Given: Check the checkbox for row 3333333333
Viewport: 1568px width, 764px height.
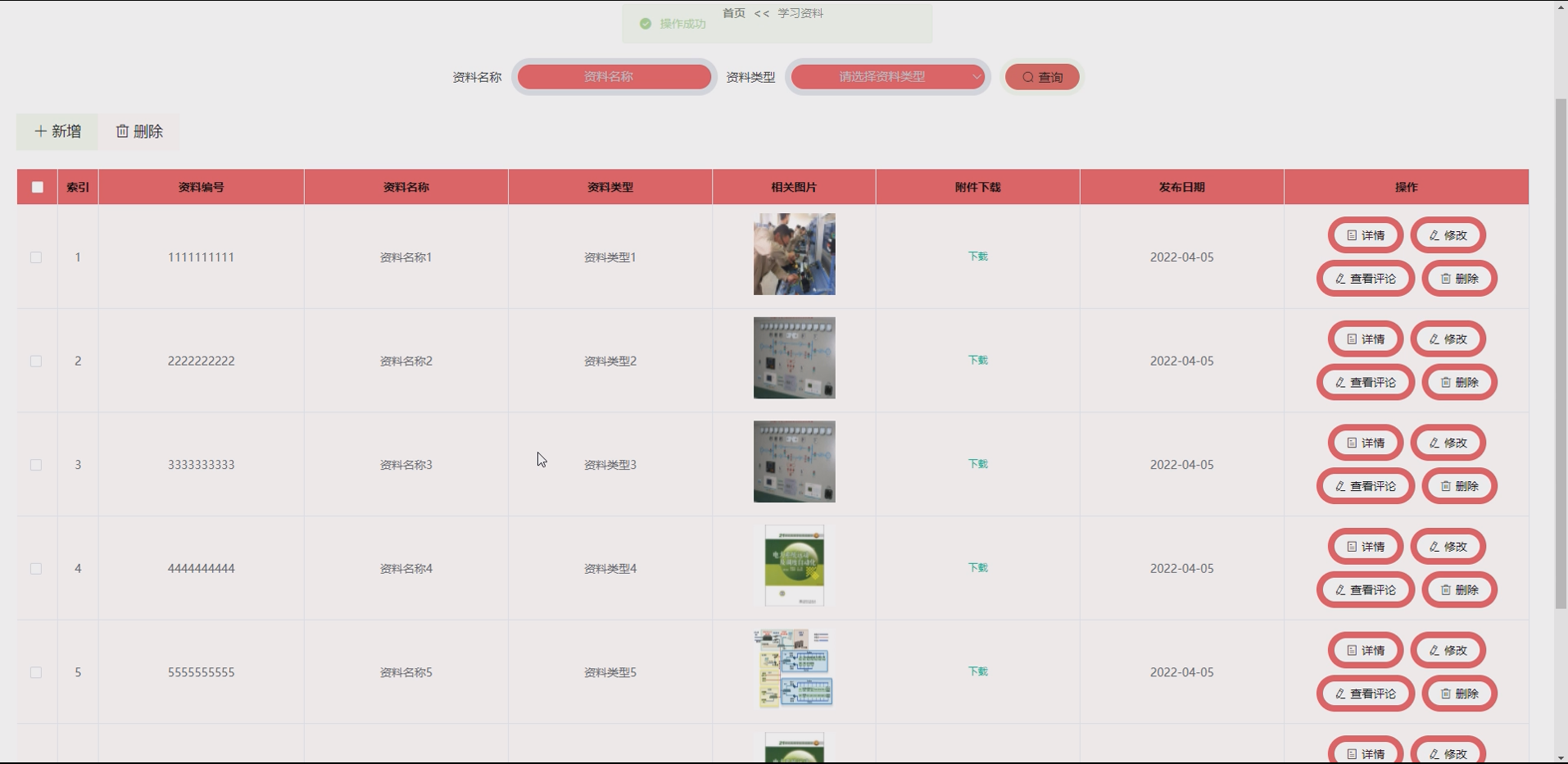Looking at the screenshot, I should click(x=36, y=465).
